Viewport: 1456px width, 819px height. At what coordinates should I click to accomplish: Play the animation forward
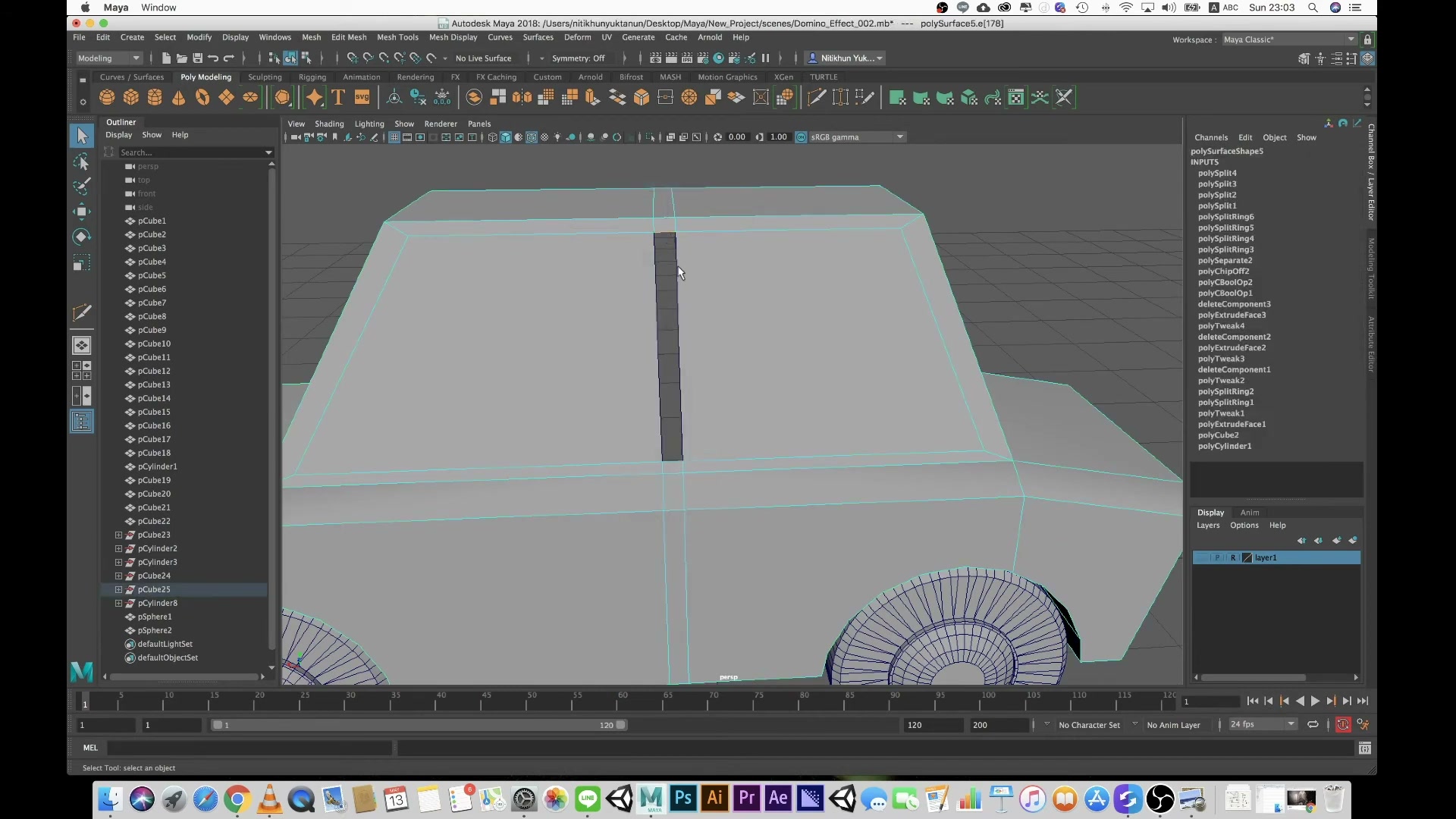pos(1316,701)
